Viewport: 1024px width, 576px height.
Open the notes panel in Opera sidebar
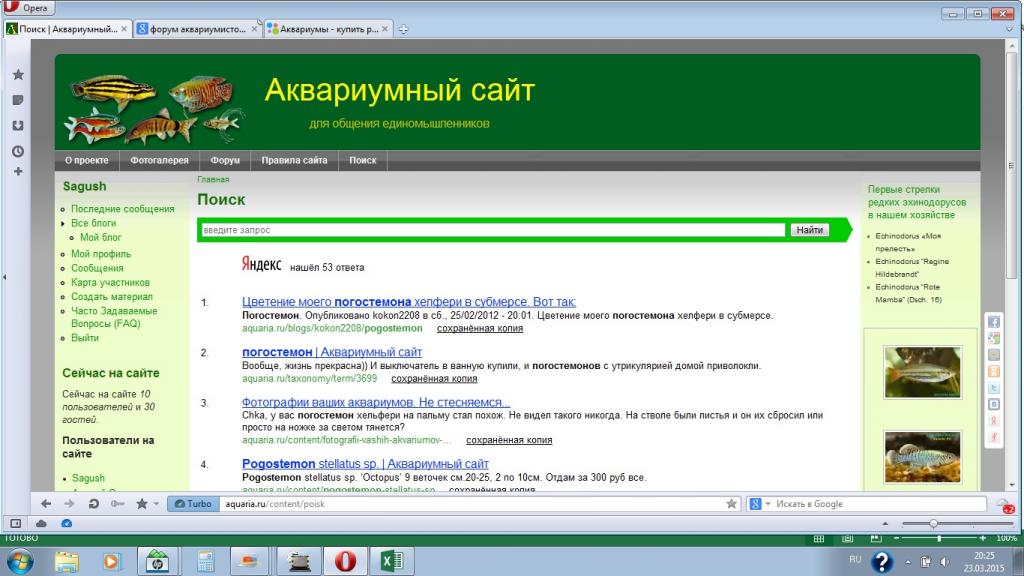pos(18,100)
